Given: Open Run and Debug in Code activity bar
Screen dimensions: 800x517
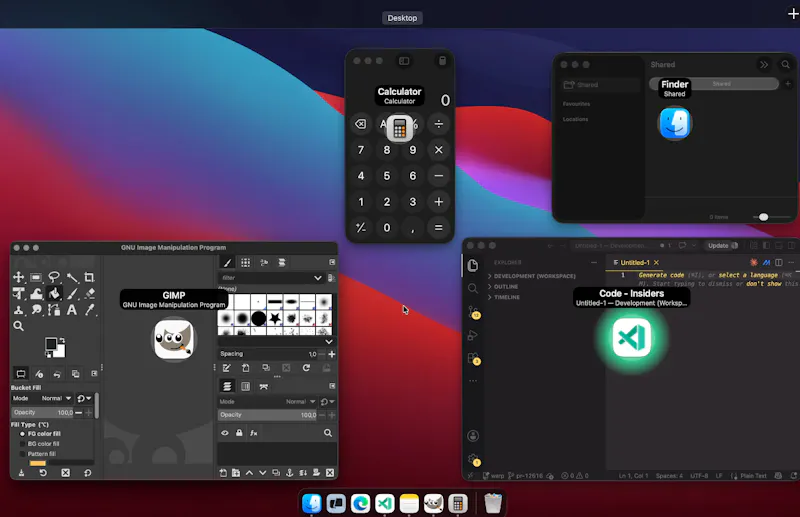Looking at the screenshot, I should [x=473, y=335].
